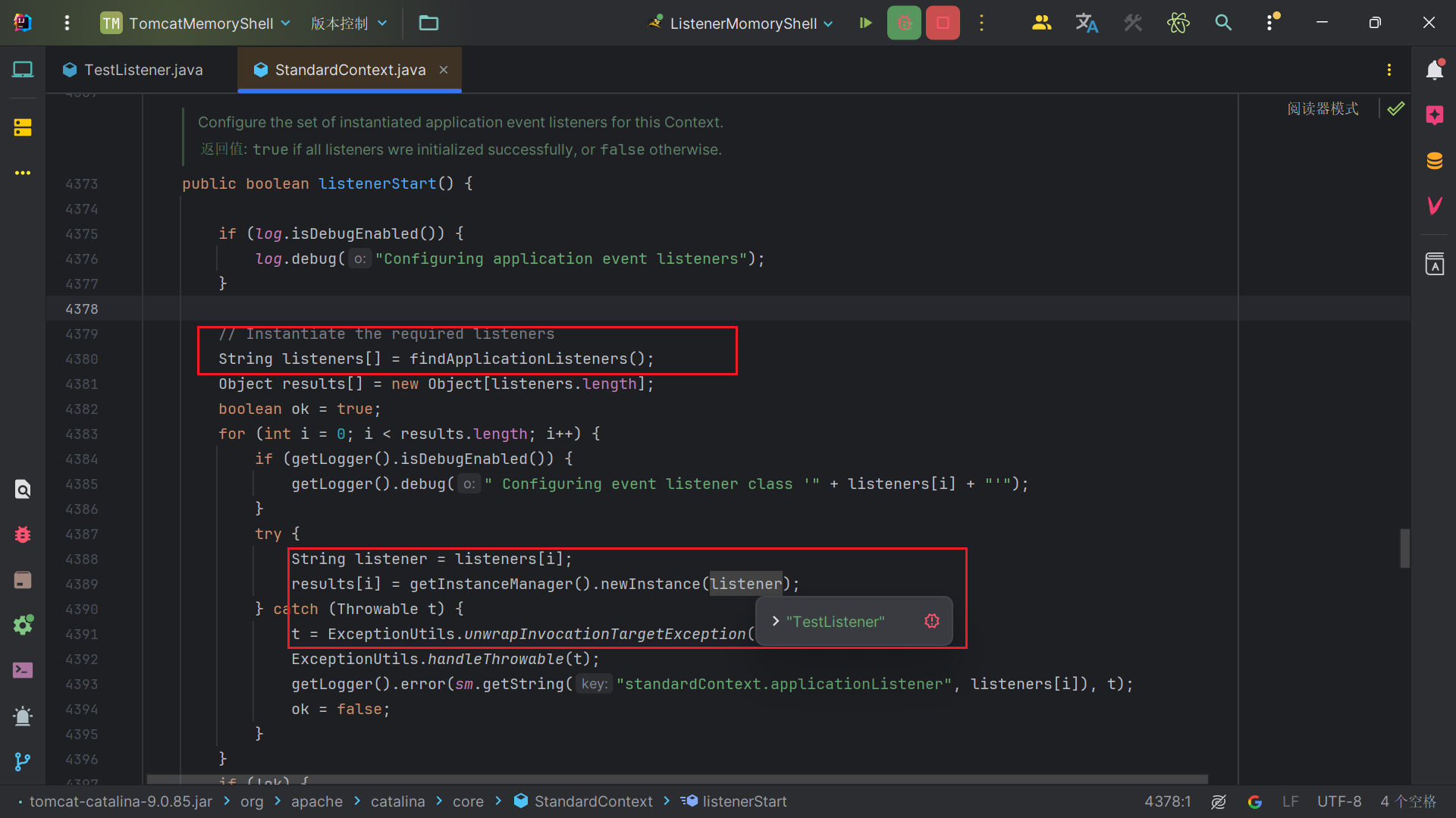
Task: Switch to the TestListener.java tab
Action: coord(133,70)
